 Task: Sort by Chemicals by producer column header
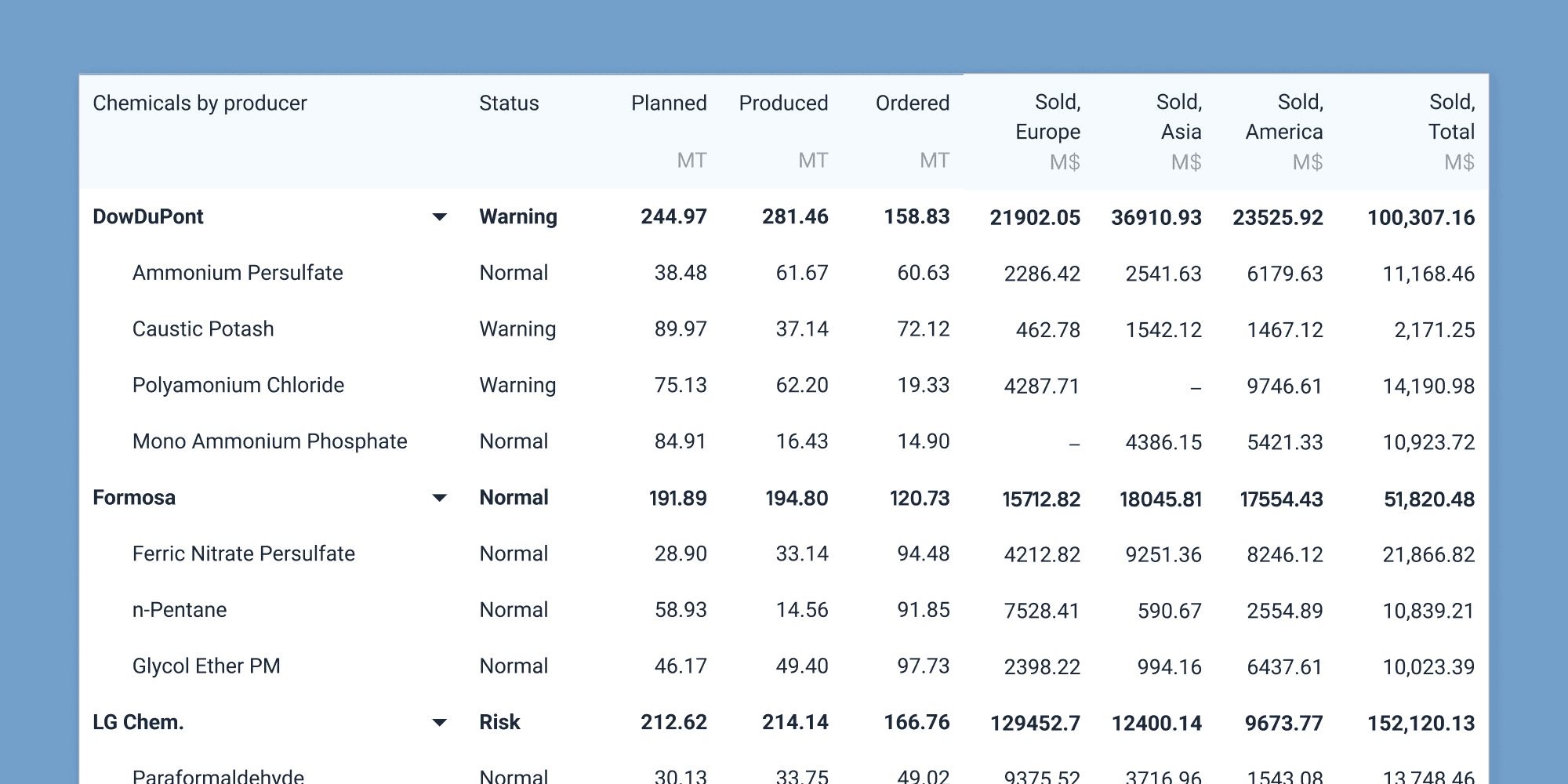click(200, 103)
